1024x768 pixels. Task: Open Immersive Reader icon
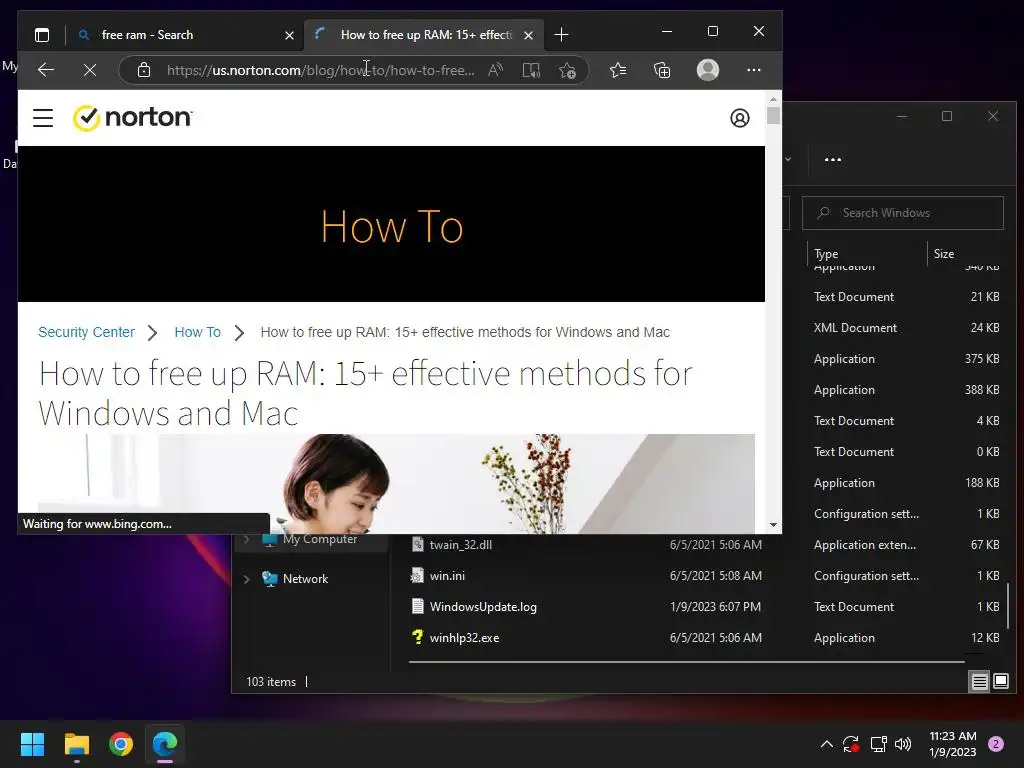pos(532,70)
